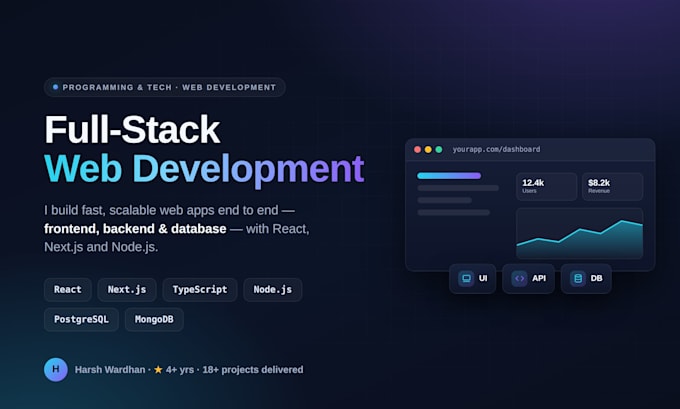This screenshot has height=409, width=680.
Task: Select the PostgreSQL tag
Action: click(x=81, y=320)
